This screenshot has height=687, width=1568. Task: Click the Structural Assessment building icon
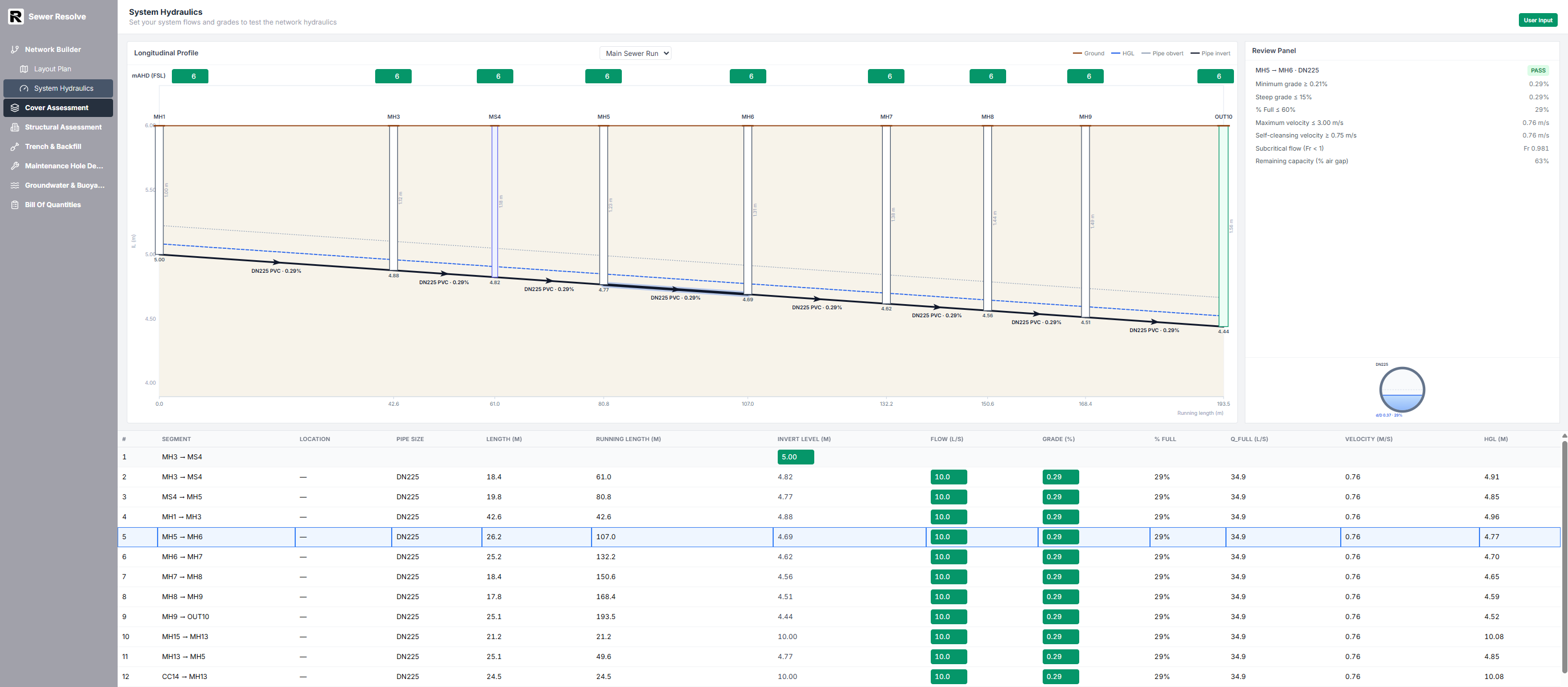point(15,127)
